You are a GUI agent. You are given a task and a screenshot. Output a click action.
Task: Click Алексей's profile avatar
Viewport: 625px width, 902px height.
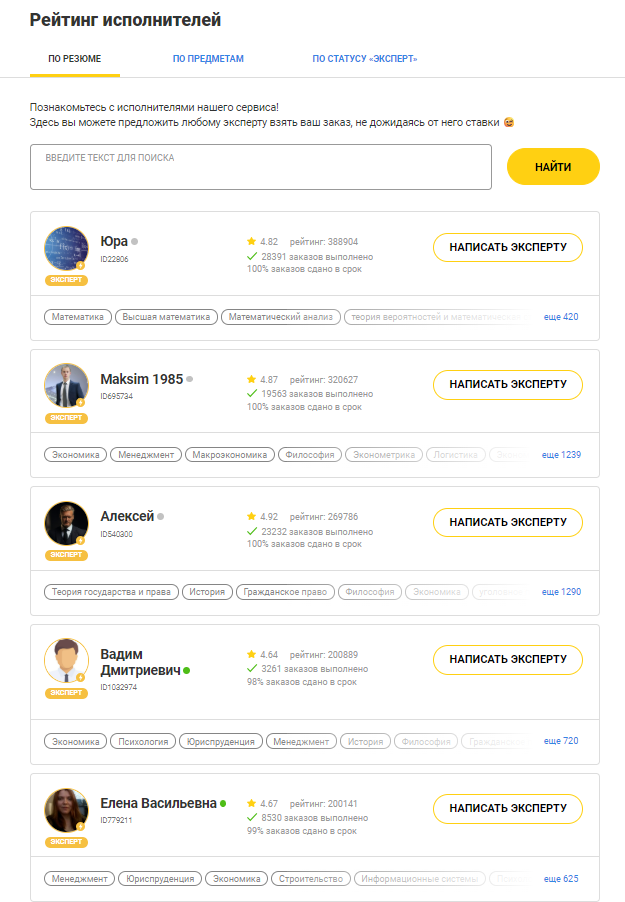coord(66,523)
